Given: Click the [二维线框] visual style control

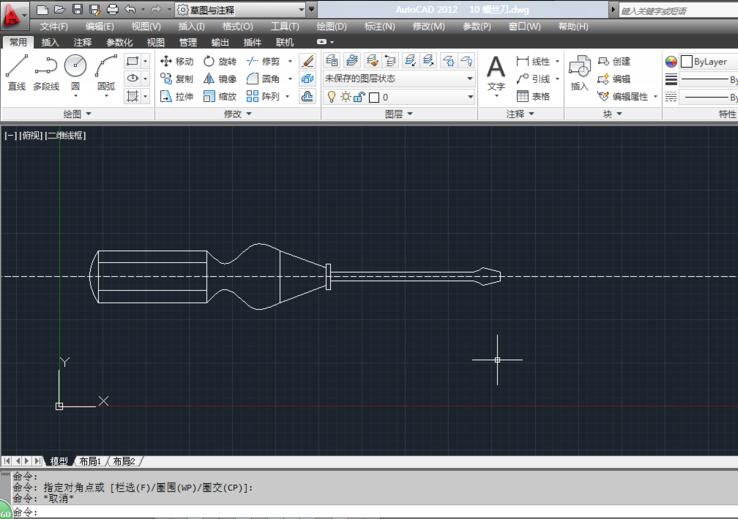Looking at the screenshot, I should click(65, 136).
